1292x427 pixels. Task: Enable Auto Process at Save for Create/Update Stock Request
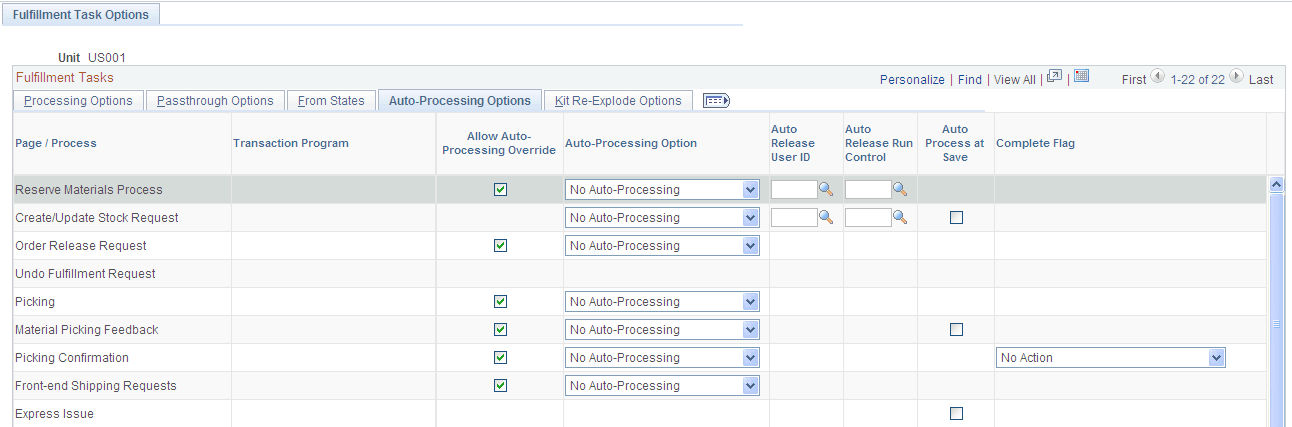point(956,217)
